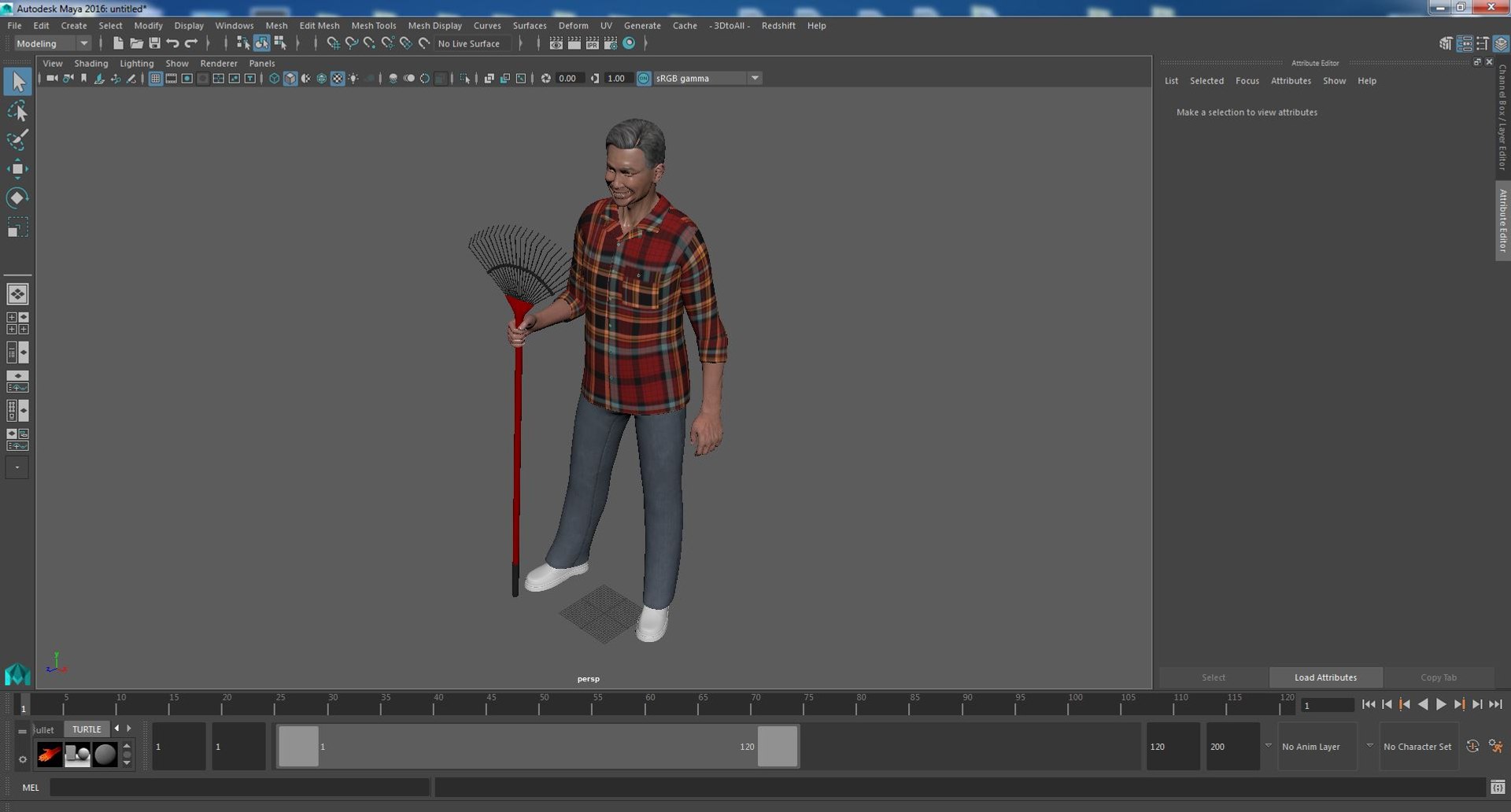
Task: Toggle textured display checker icon
Action: (x=338, y=78)
